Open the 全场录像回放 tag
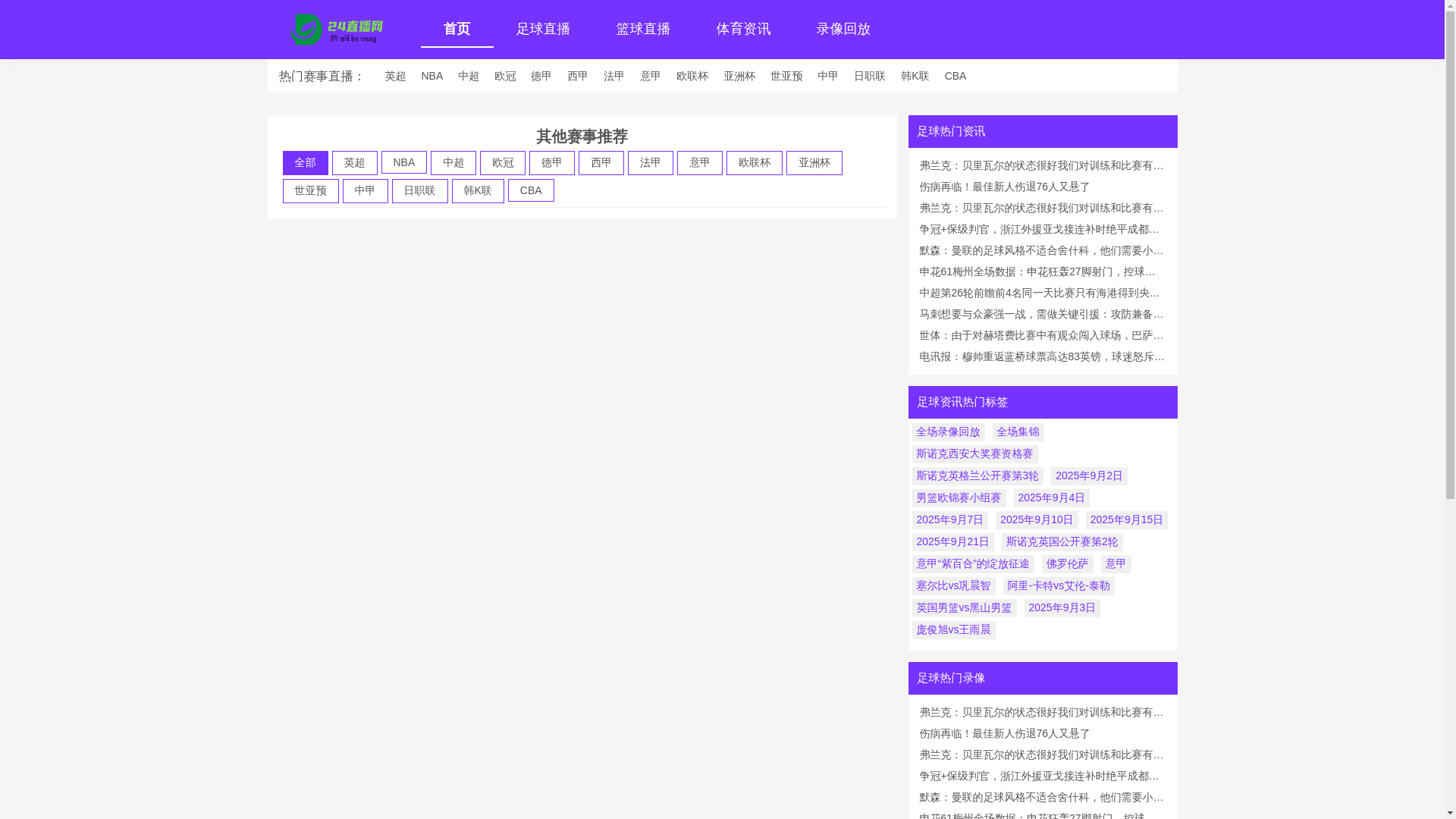Viewport: 1456px width, 819px height. pos(948,432)
